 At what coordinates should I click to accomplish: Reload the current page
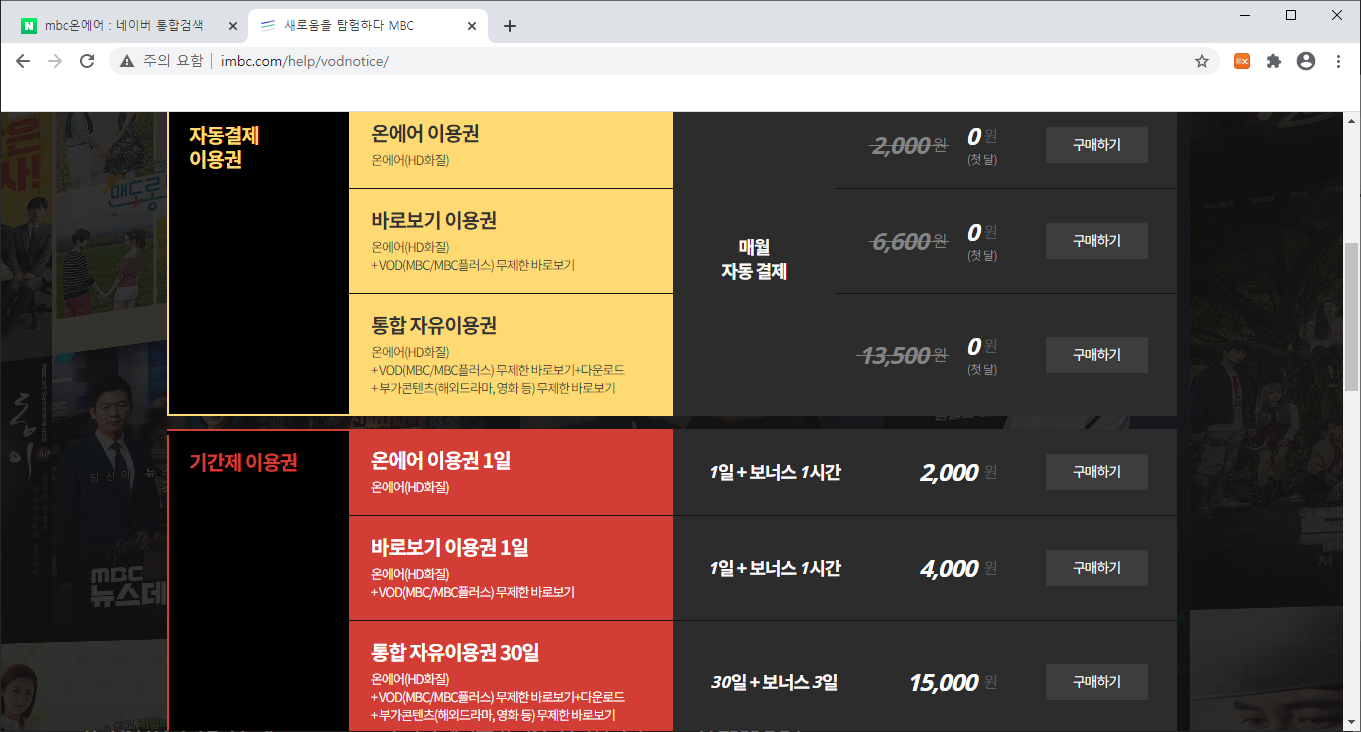tap(87, 61)
